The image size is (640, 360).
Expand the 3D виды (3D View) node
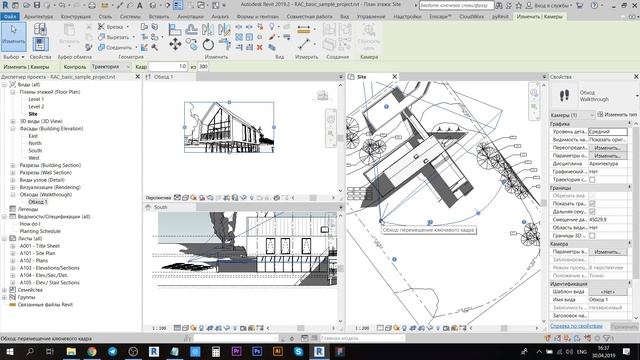(x=13, y=121)
